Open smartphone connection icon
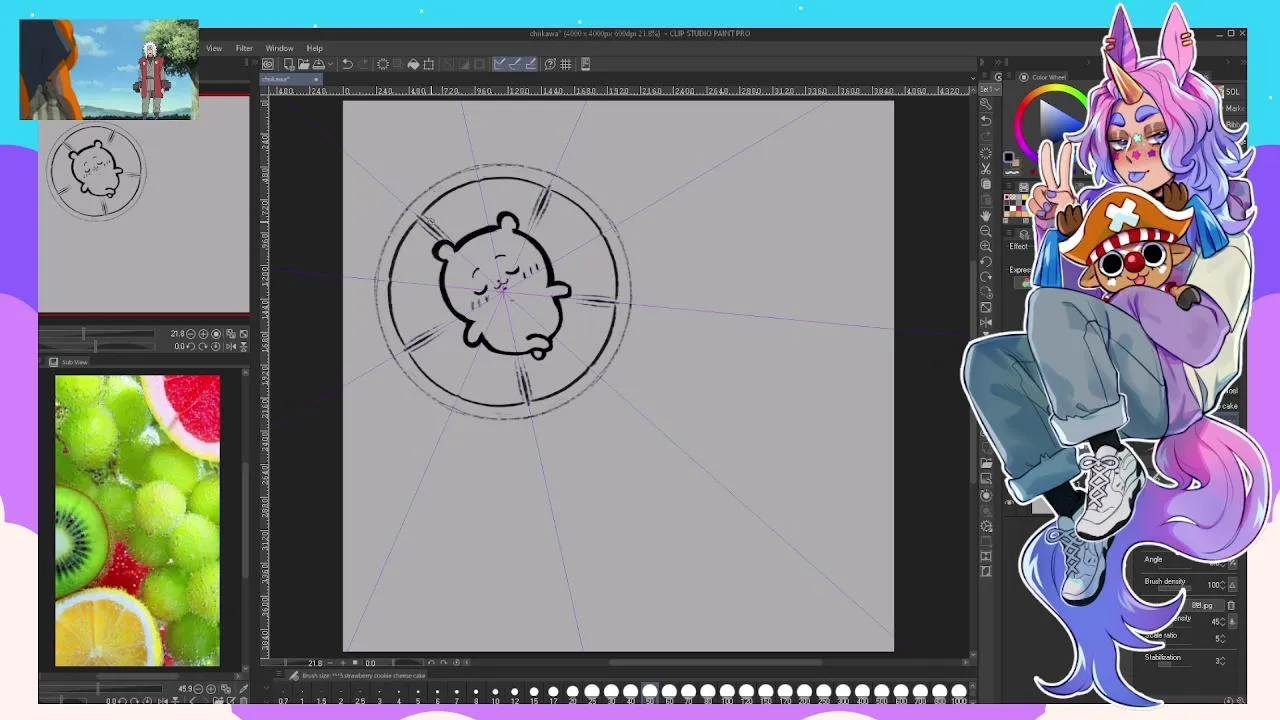Image resolution: width=1280 pixels, height=720 pixels. (x=585, y=64)
